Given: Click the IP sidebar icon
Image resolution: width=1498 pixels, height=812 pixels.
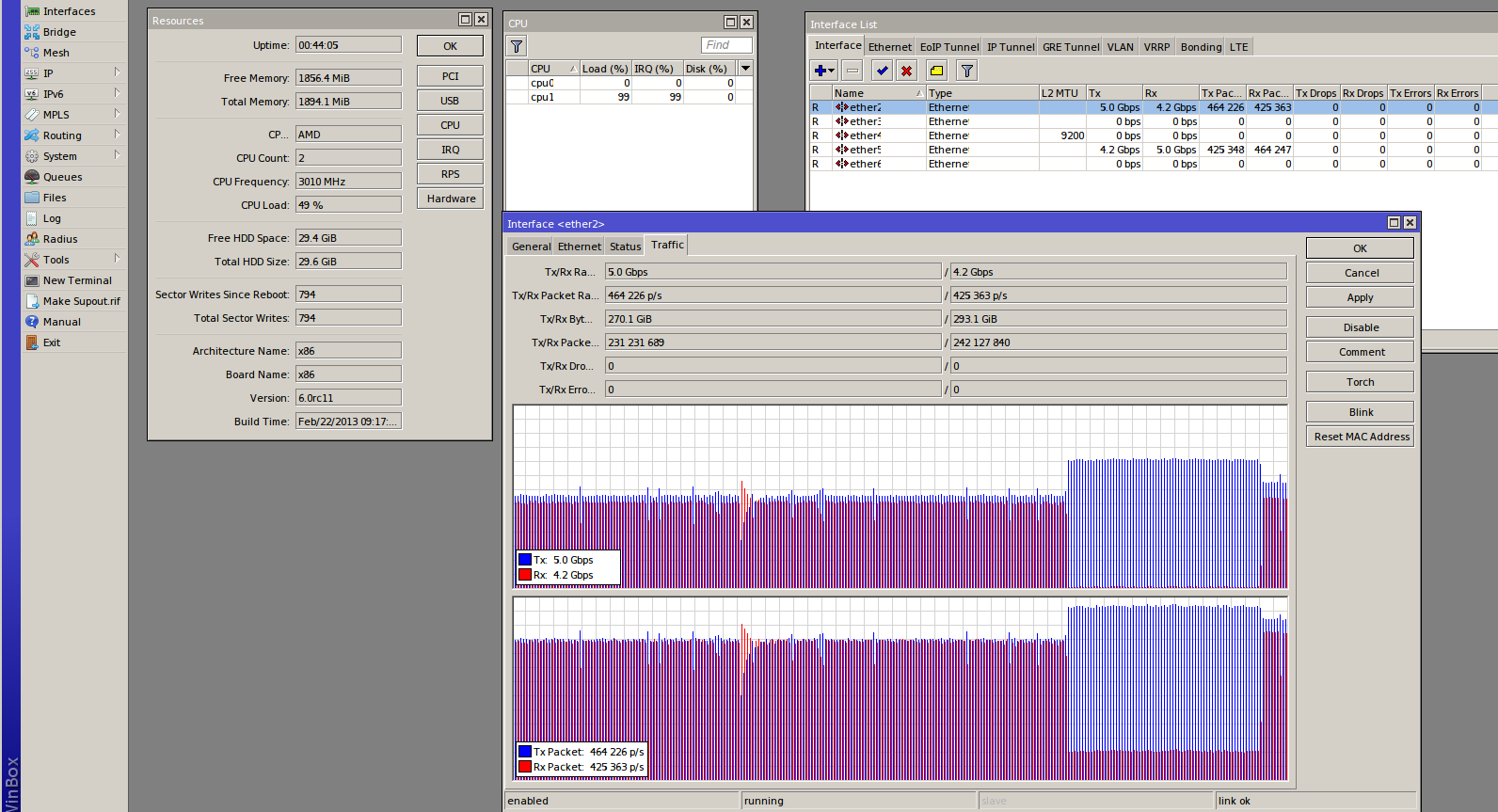Looking at the screenshot, I should pyautogui.click(x=32, y=73).
